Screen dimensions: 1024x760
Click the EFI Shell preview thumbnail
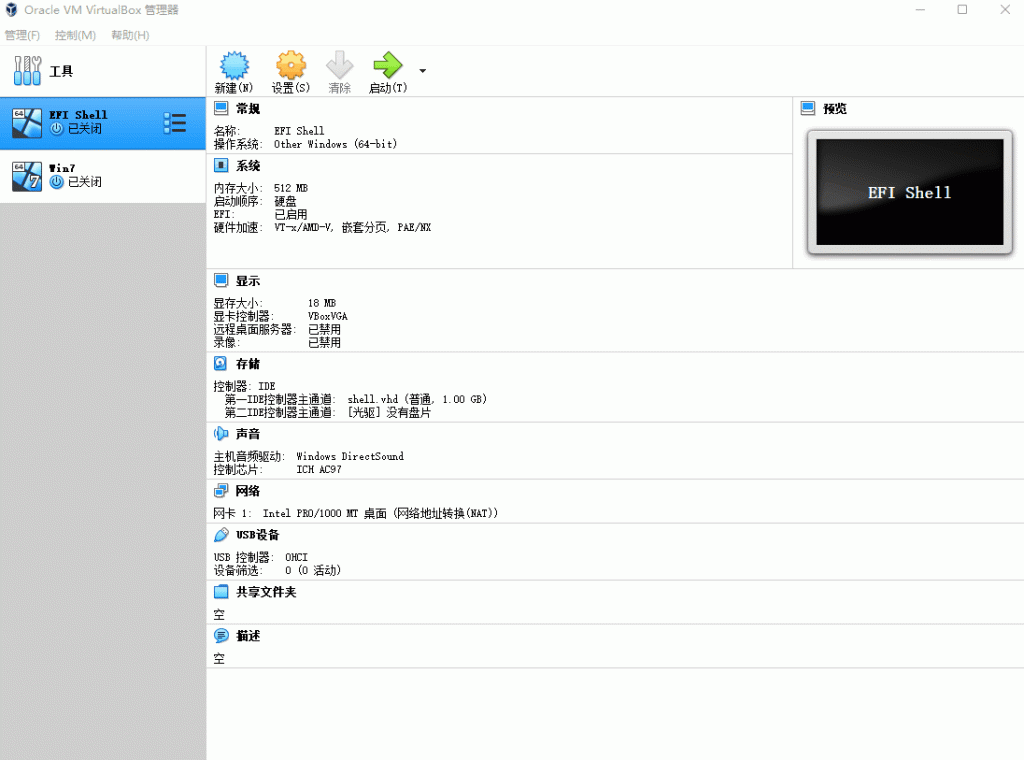[x=909, y=192]
